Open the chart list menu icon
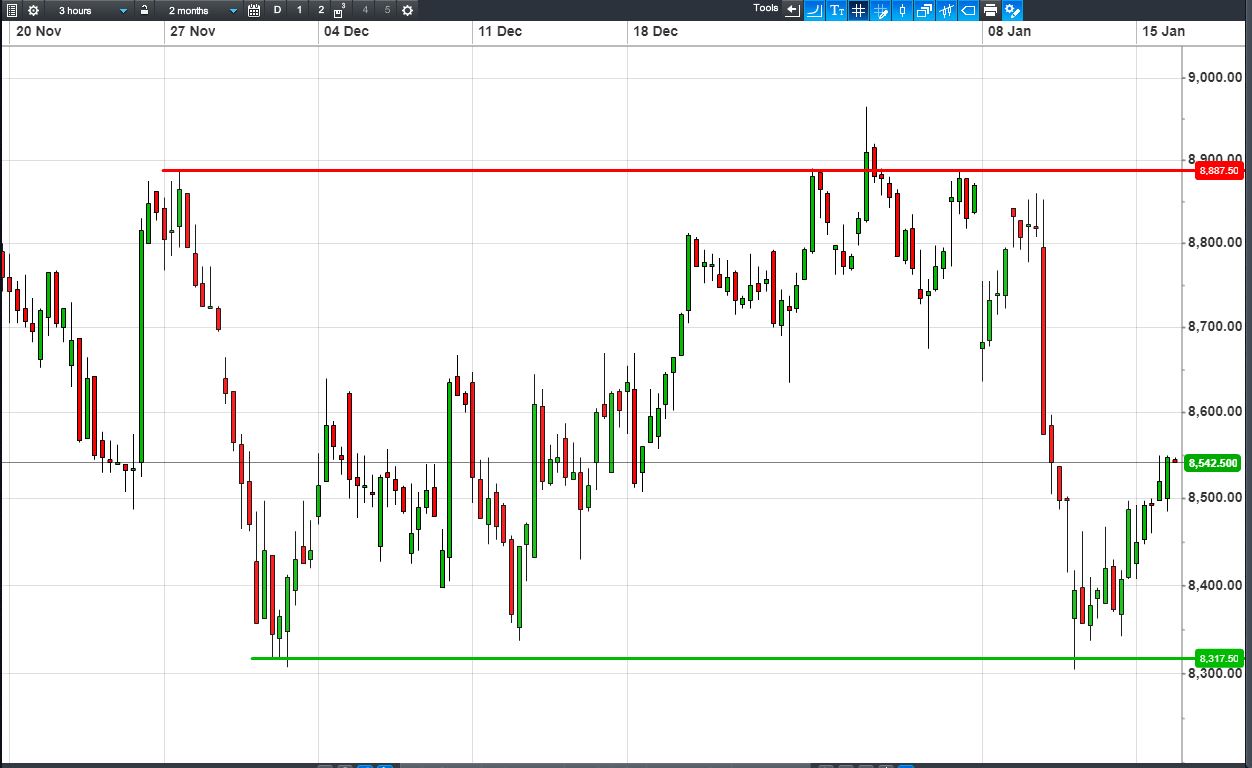 coord(12,10)
